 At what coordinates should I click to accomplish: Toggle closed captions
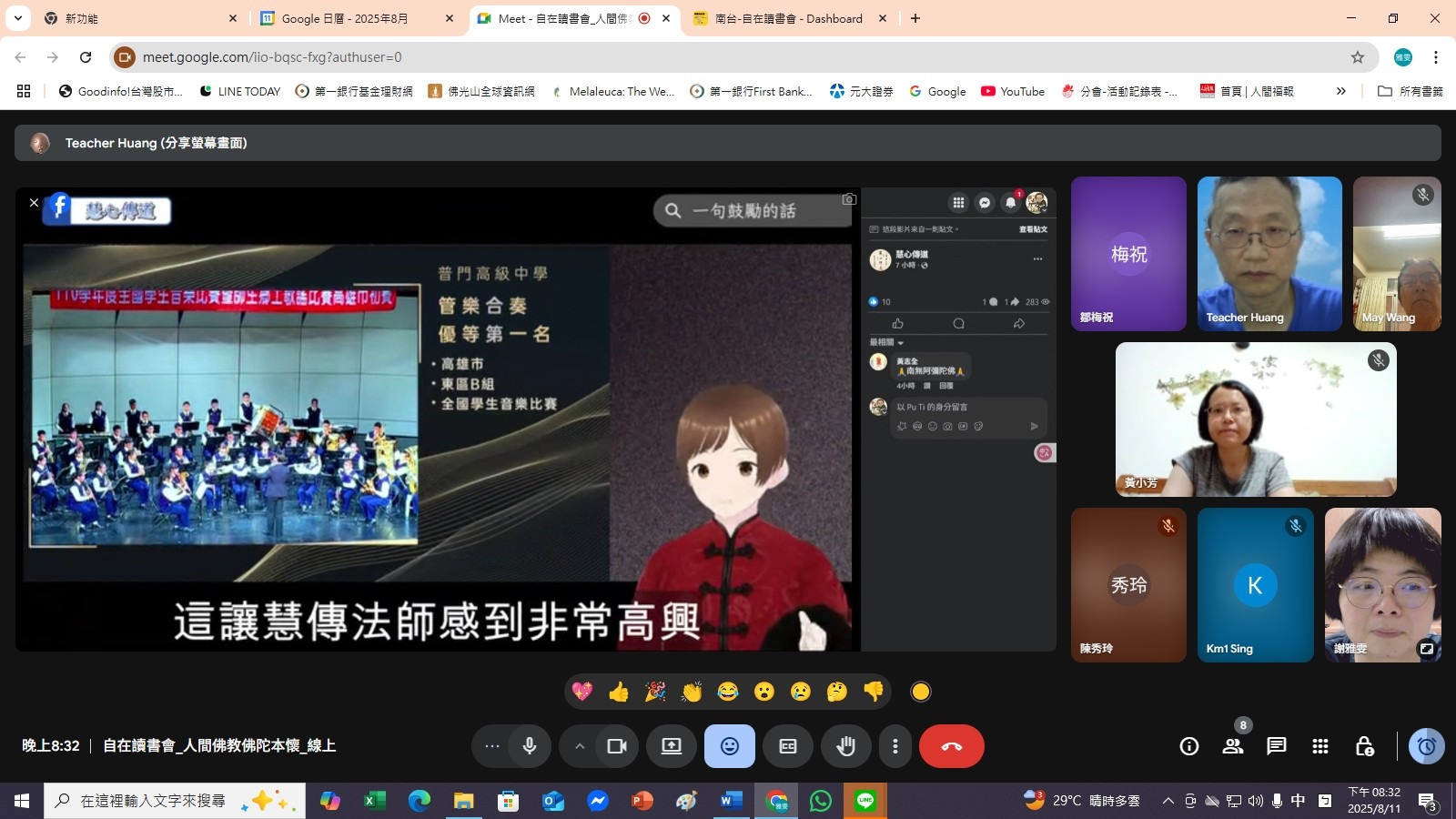[x=788, y=746]
